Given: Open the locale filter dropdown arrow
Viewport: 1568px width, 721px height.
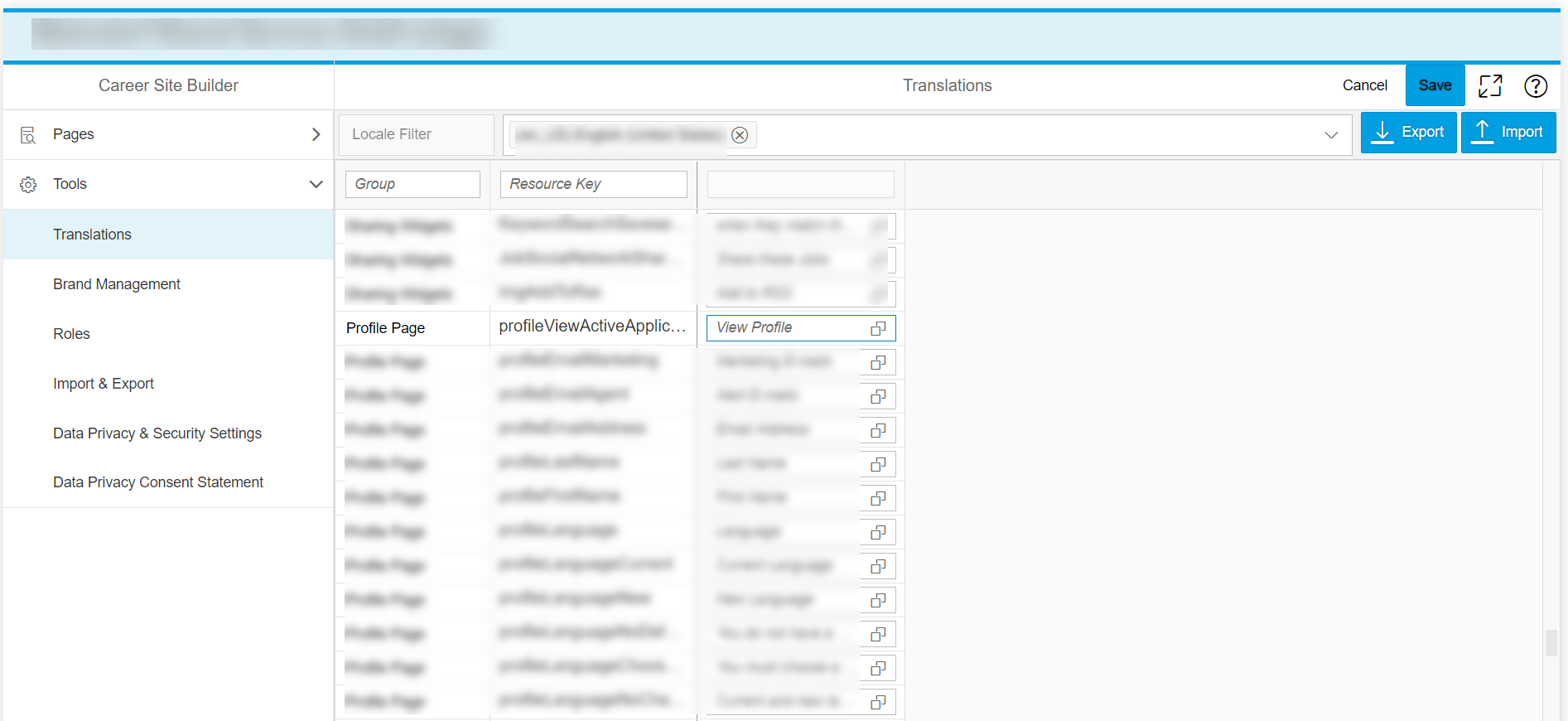Looking at the screenshot, I should click(1331, 135).
